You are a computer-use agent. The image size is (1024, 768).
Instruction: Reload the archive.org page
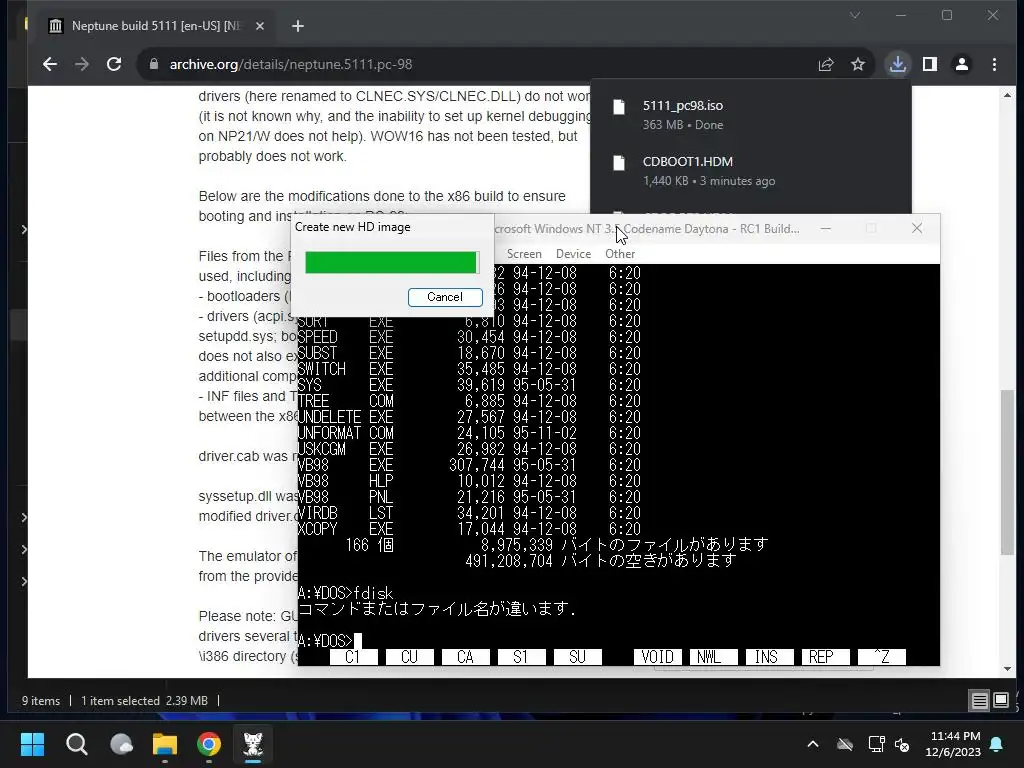pos(114,64)
